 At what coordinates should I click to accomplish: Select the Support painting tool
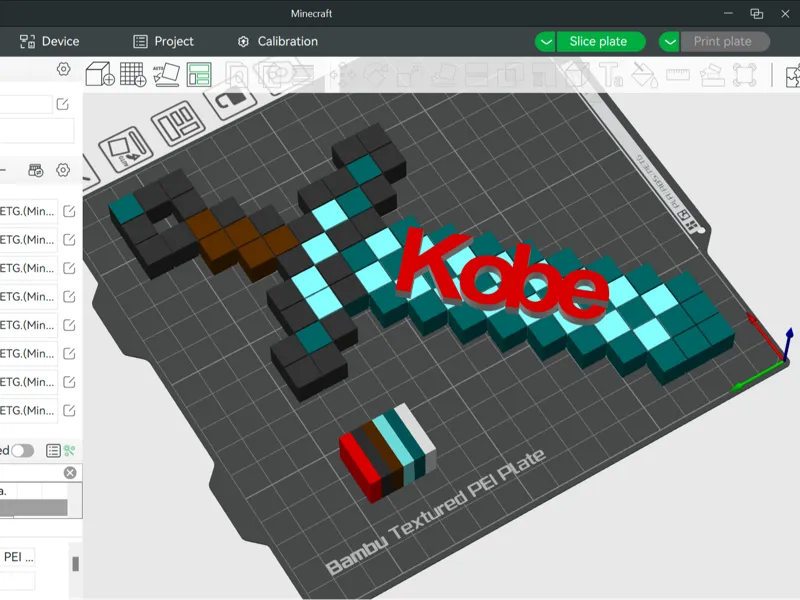(543, 75)
